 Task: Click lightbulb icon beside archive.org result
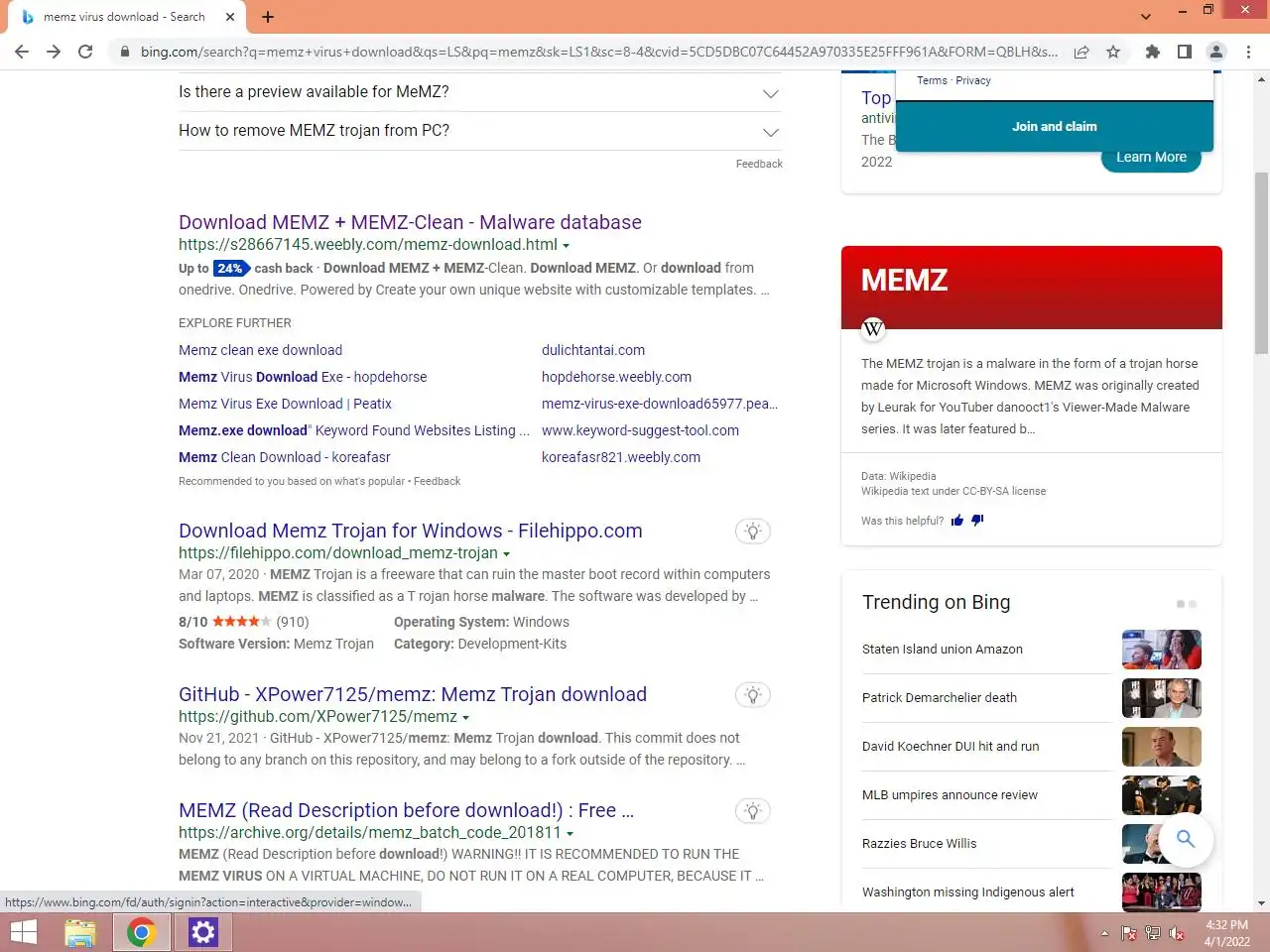click(x=753, y=811)
